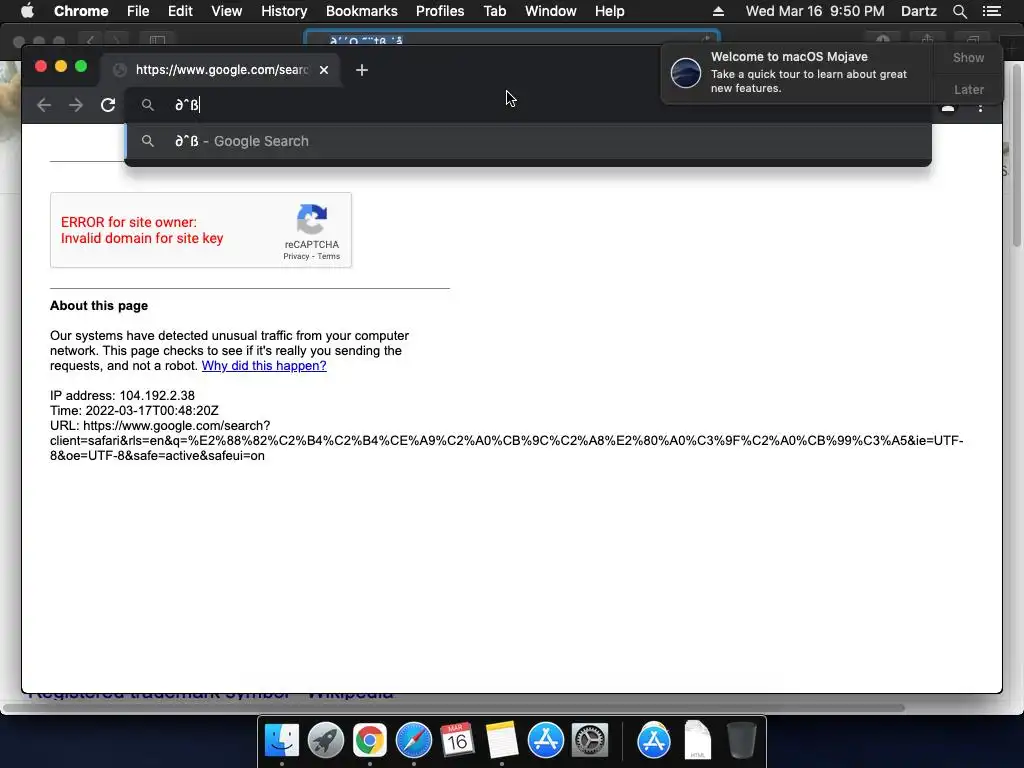Image resolution: width=1024 pixels, height=768 pixels.
Task: Open the Profiles menu
Action: 440,11
